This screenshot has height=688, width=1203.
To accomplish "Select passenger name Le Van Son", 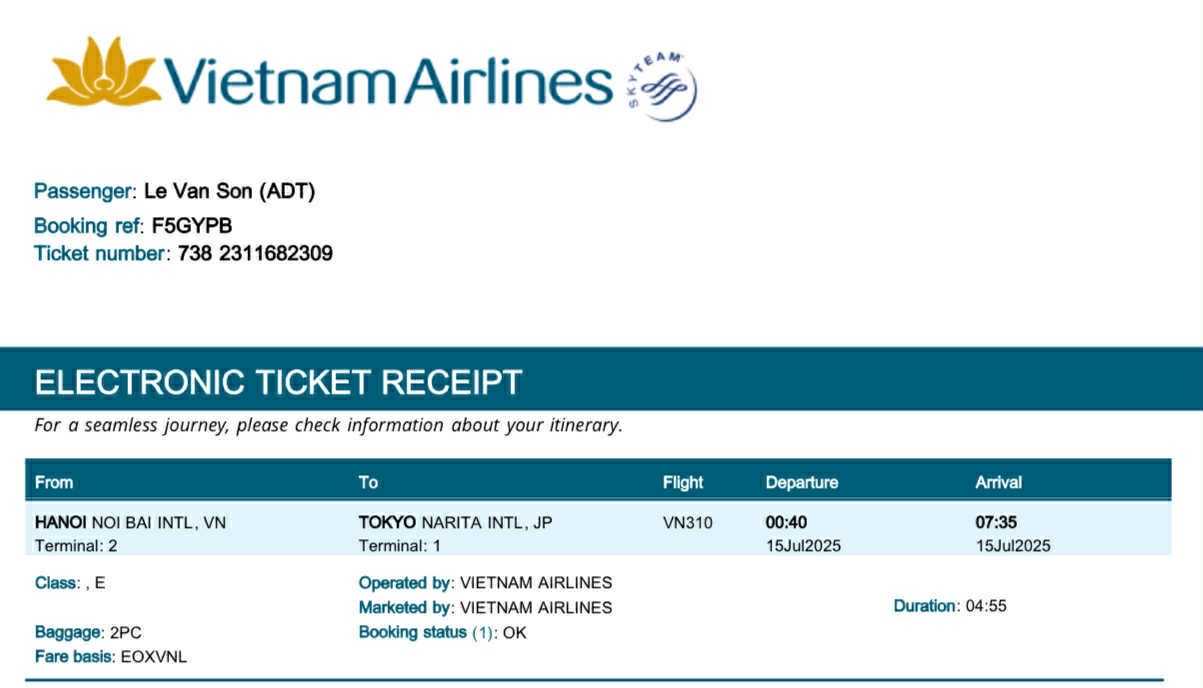I will click(x=229, y=191).
